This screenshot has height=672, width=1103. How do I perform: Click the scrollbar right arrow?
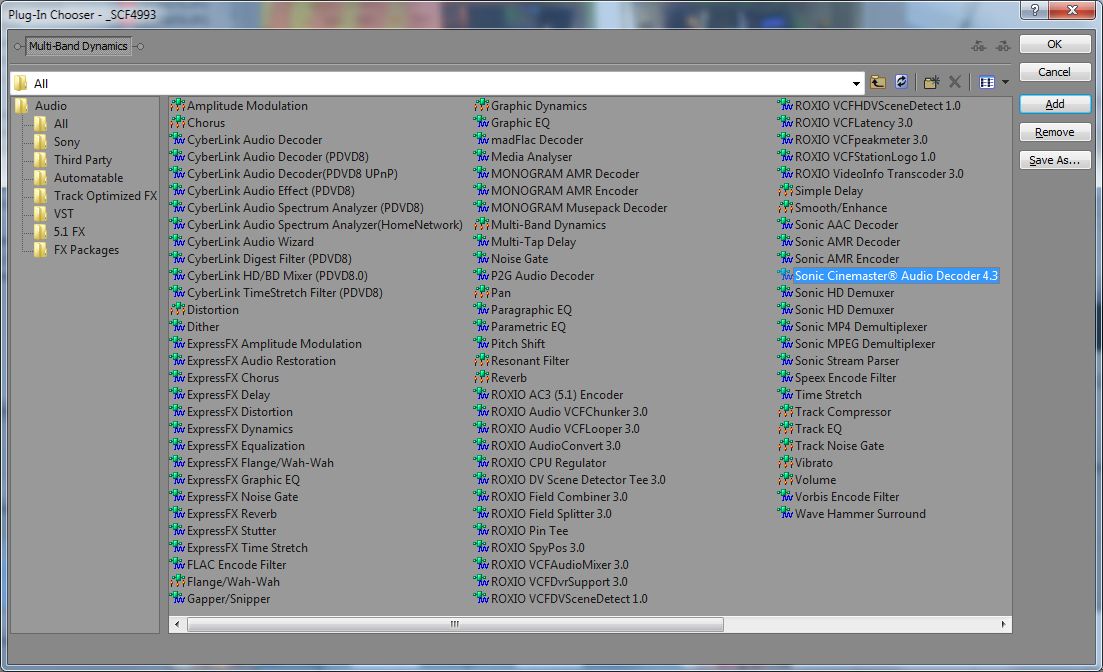[x=1004, y=624]
